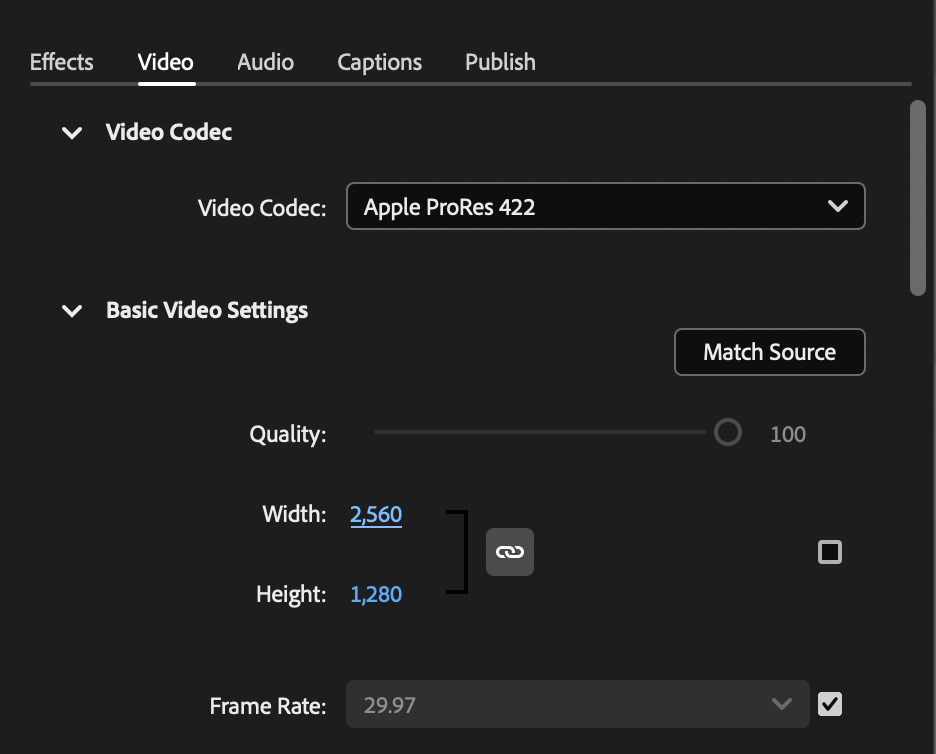This screenshot has width=936, height=754.
Task: Click the Height value 1,280
Action: click(x=376, y=595)
